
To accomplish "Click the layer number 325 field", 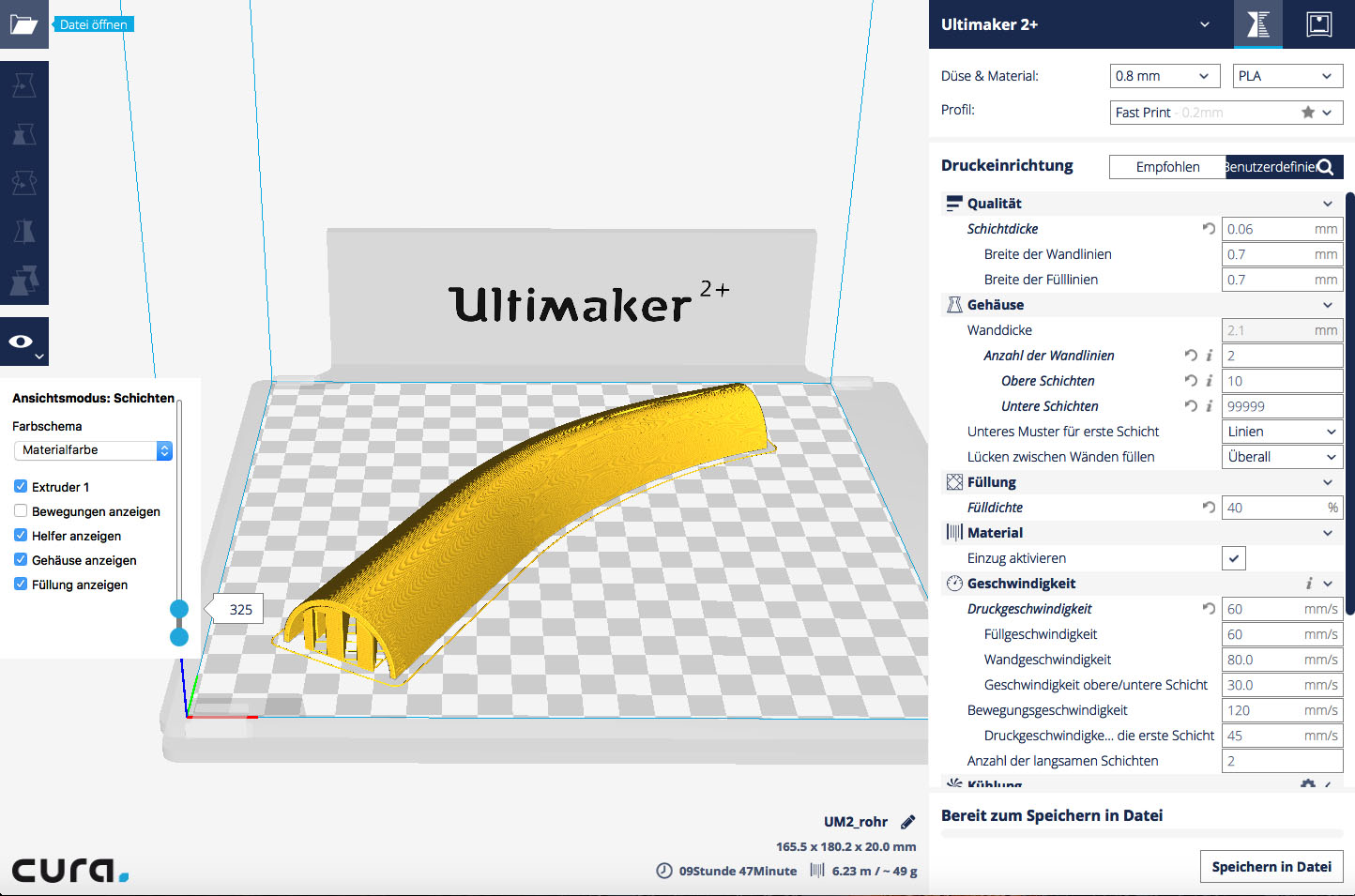I will (x=240, y=610).
